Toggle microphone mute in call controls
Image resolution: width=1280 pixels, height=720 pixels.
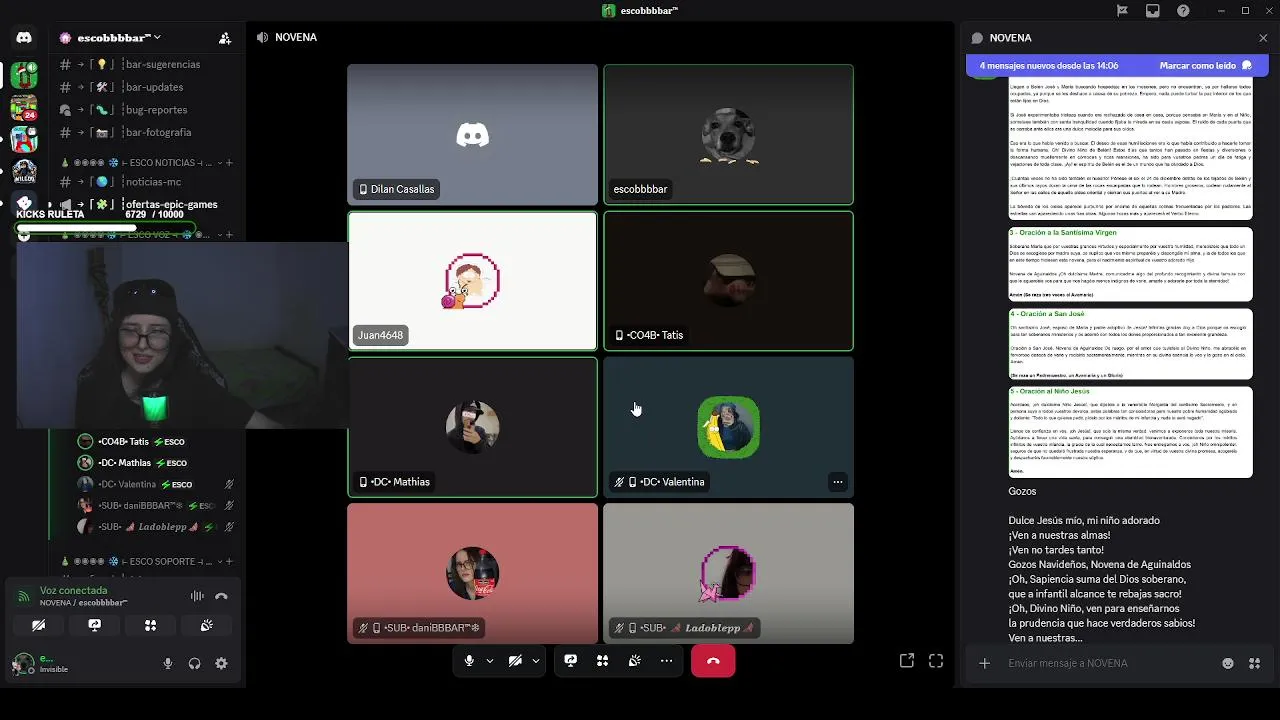(x=469, y=661)
